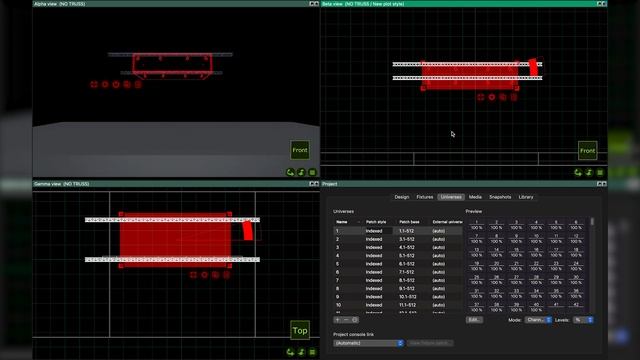Click the curved-arrow rotate icon in Beta view

click(578, 173)
